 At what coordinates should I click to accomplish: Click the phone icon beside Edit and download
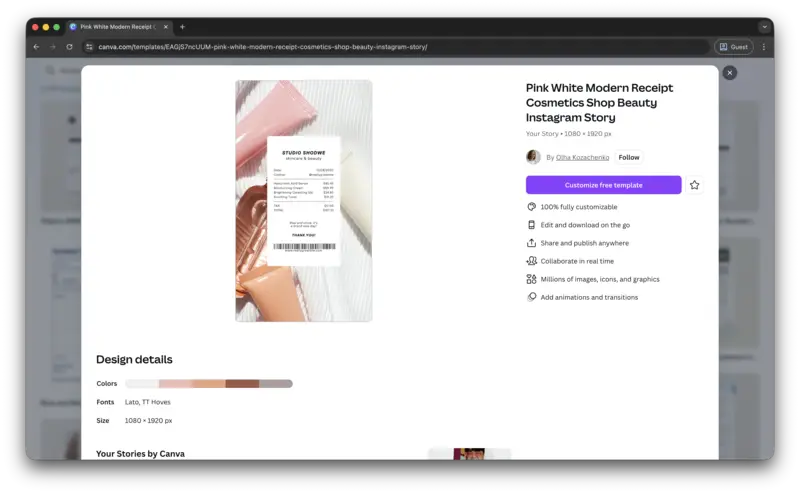click(531, 225)
